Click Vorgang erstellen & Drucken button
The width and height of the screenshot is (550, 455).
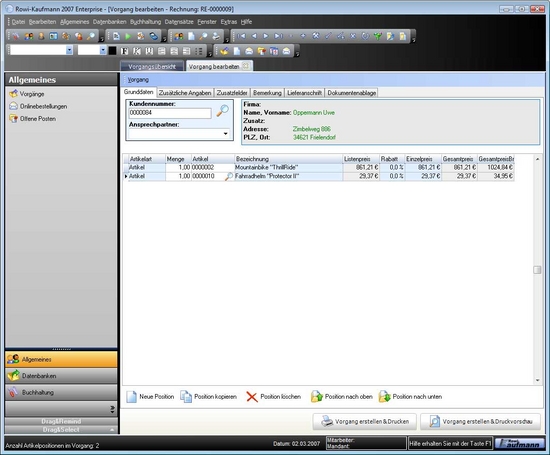[x=364, y=421]
